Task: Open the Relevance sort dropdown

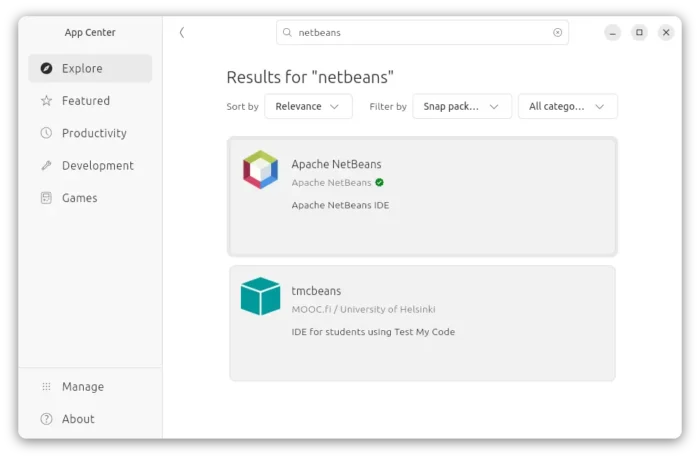Action: click(x=308, y=106)
